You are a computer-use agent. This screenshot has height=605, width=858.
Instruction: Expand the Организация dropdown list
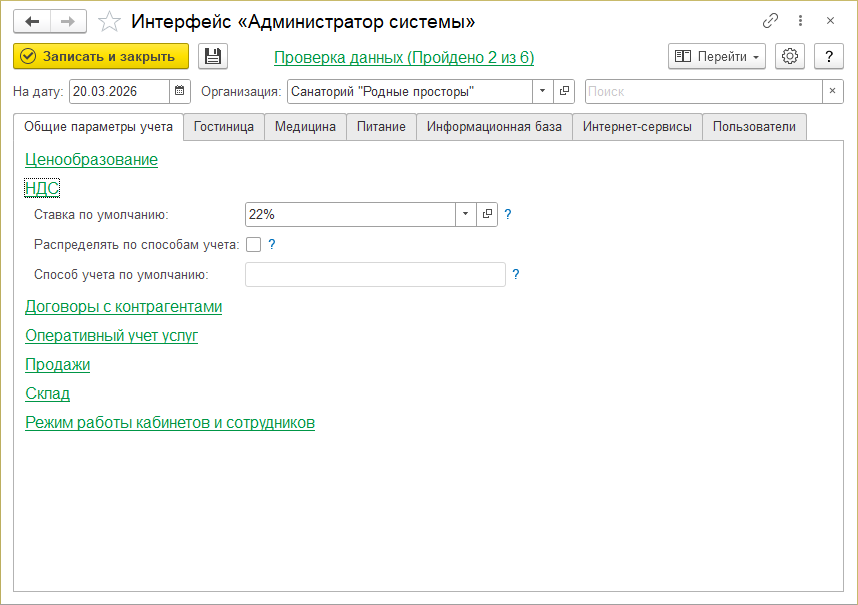[542, 92]
